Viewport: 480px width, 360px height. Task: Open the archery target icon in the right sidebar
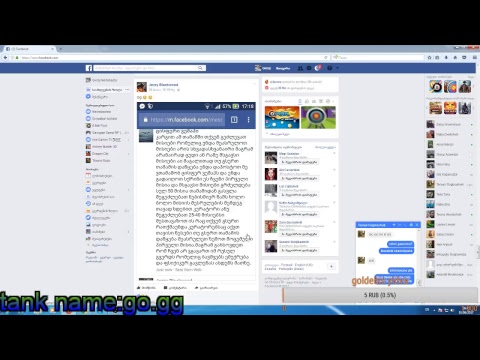tap(450, 87)
